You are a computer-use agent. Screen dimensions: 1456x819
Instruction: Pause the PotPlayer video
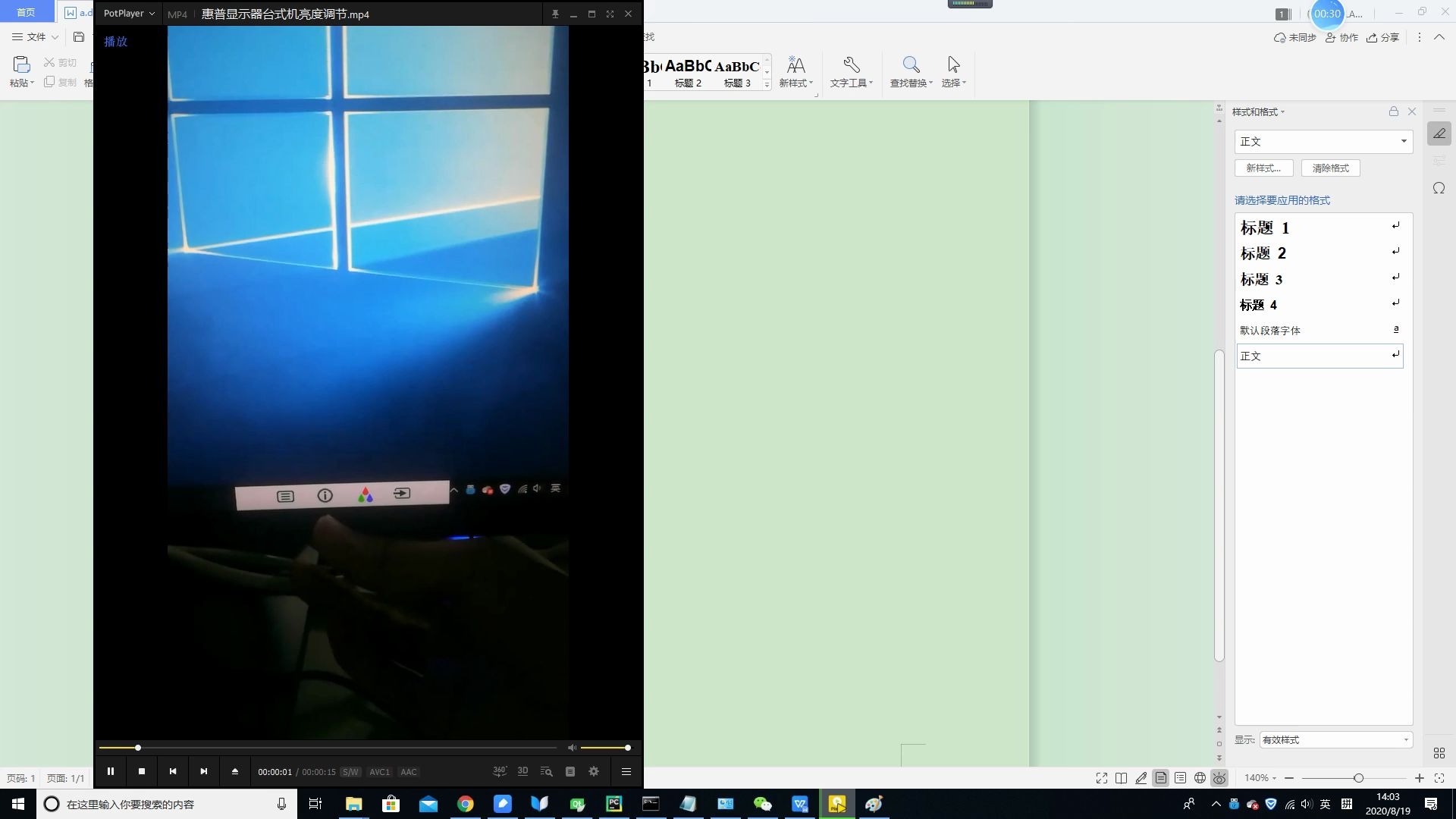click(111, 771)
